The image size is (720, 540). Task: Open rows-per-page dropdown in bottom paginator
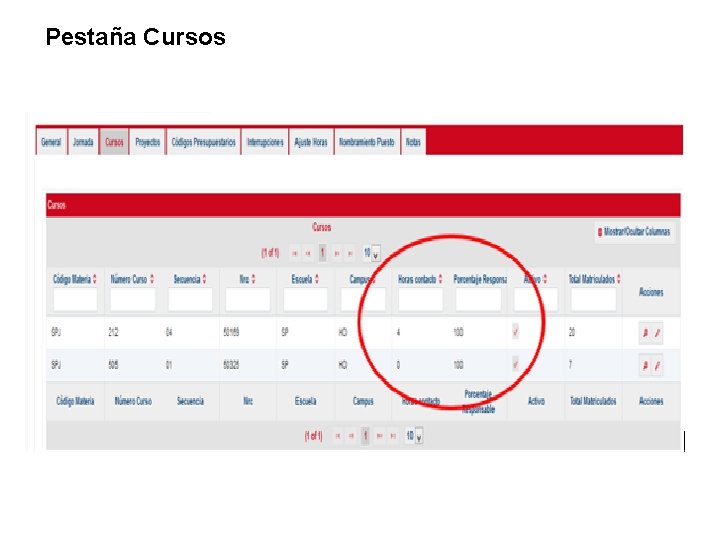[414, 435]
